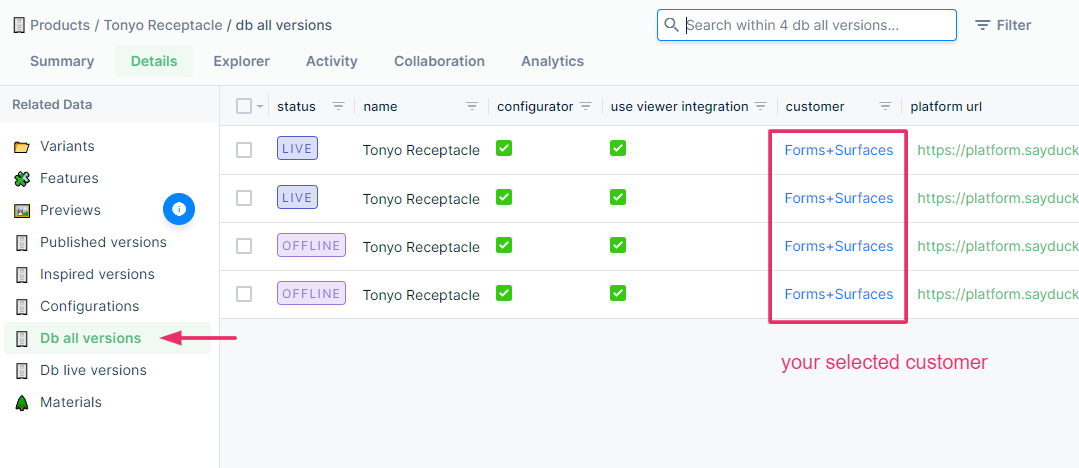This screenshot has width=1079, height=468.
Task: Check the first LIVE row checkbox
Action: pos(244,150)
